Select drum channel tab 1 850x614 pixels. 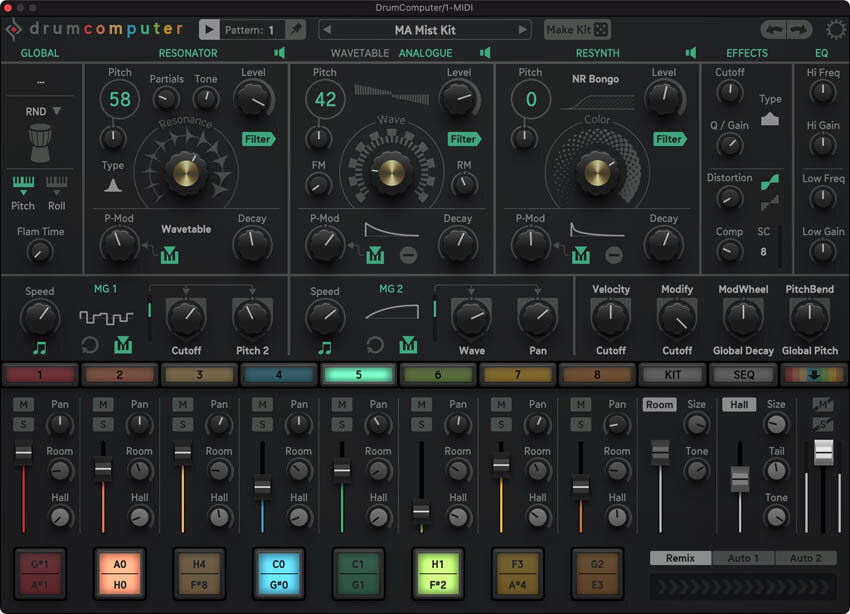pyautogui.click(x=40, y=374)
